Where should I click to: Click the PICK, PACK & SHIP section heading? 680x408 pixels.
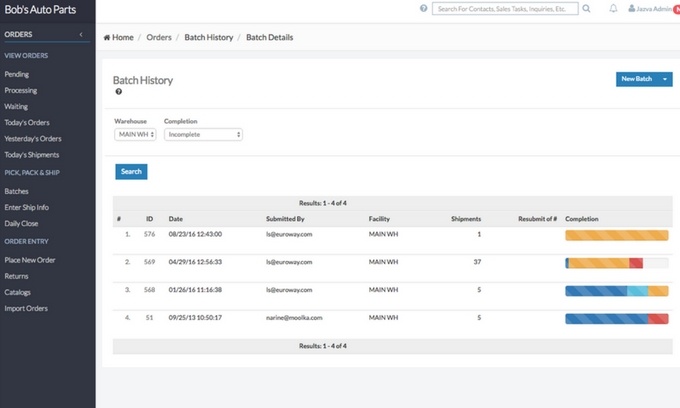point(32,173)
